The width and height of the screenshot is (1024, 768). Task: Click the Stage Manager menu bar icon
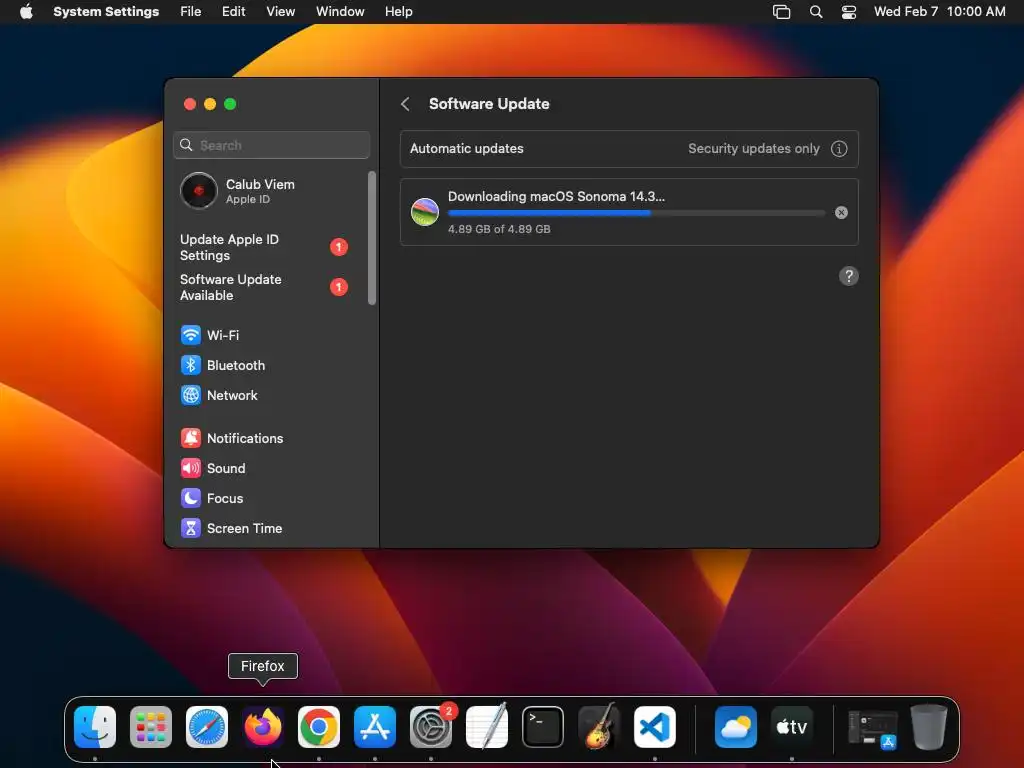click(782, 12)
